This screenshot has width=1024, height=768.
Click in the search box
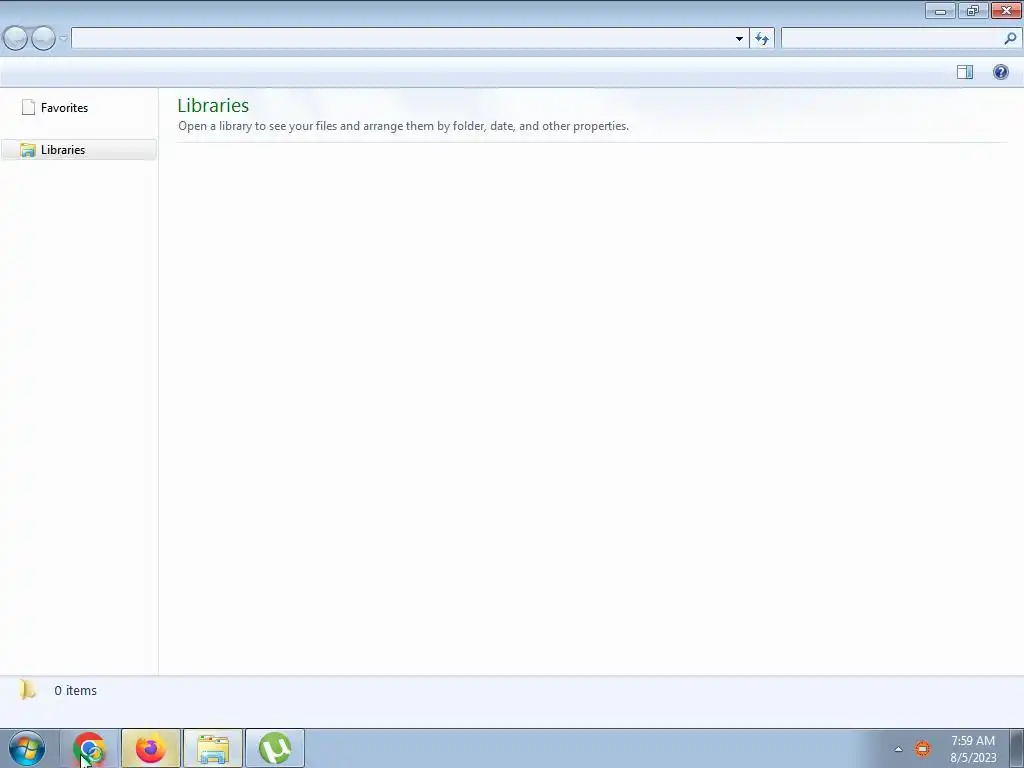pyautogui.click(x=891, y=39)
